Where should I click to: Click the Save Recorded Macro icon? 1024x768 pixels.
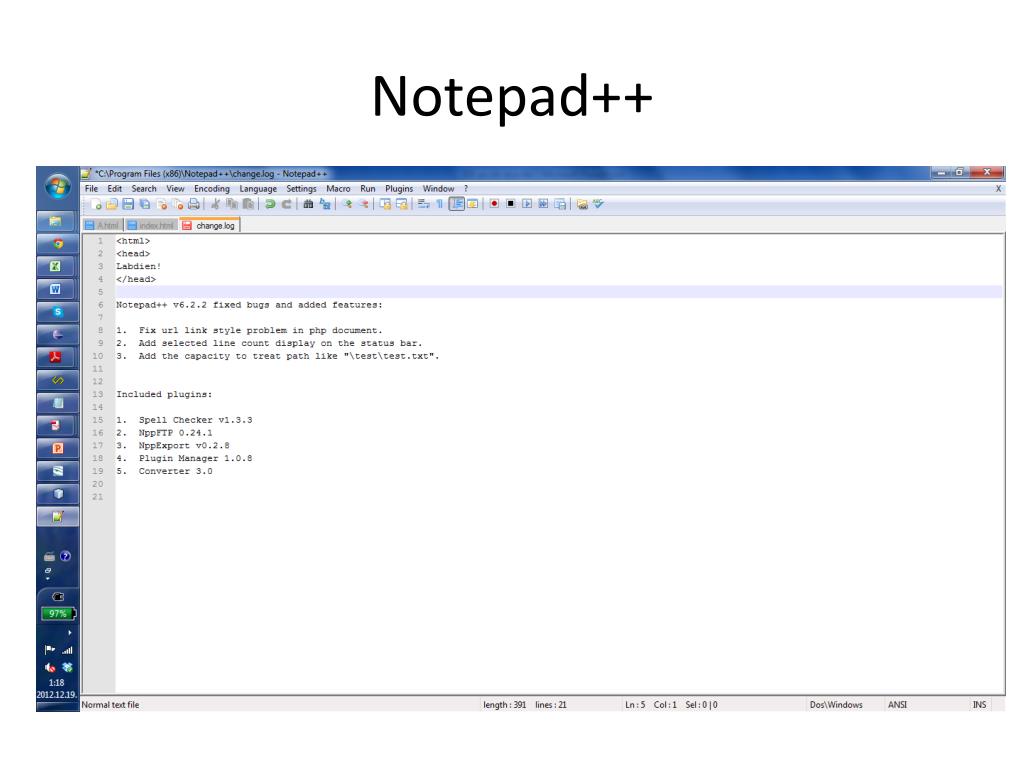pyautogui.click(x=560, y=204)
